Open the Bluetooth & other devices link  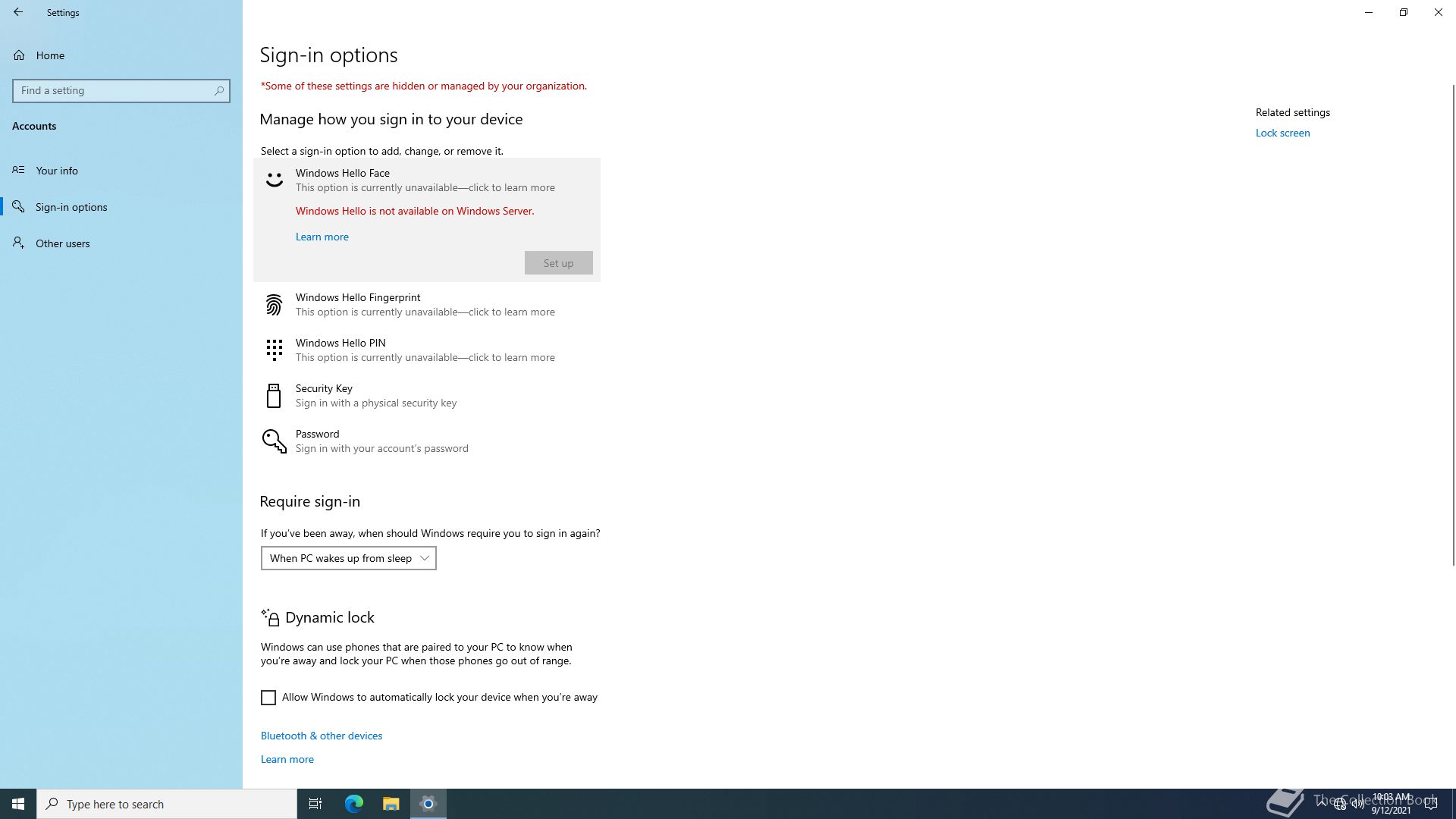[x=322, y=736]
